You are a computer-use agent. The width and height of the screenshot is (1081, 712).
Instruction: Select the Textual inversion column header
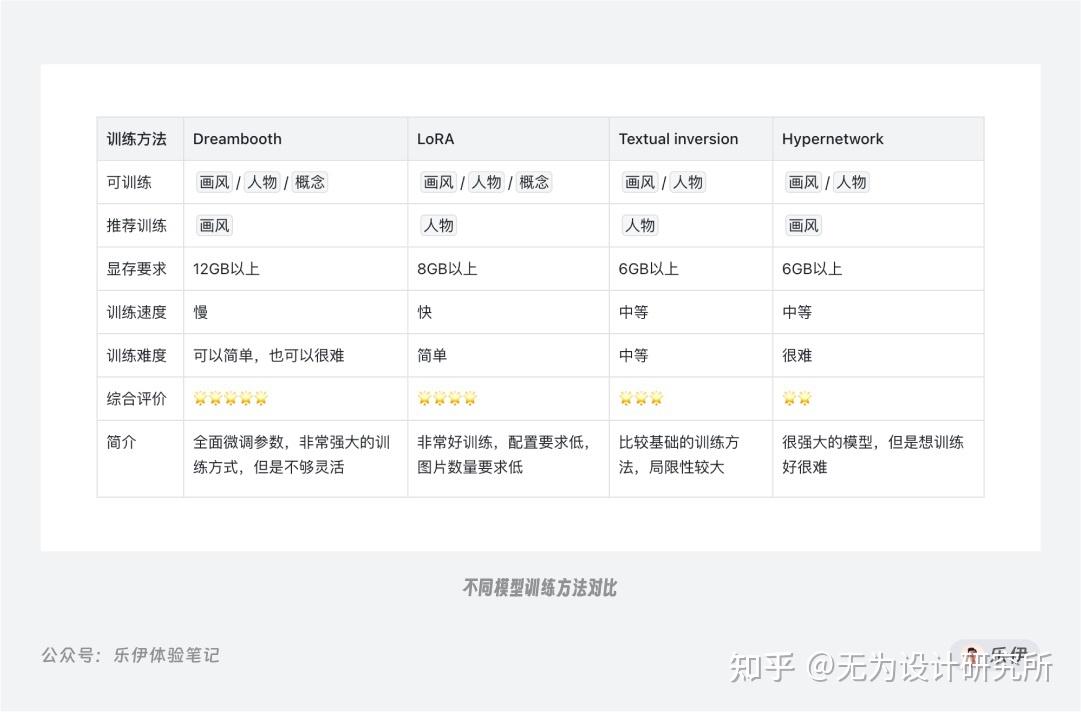tap(691, 139)
